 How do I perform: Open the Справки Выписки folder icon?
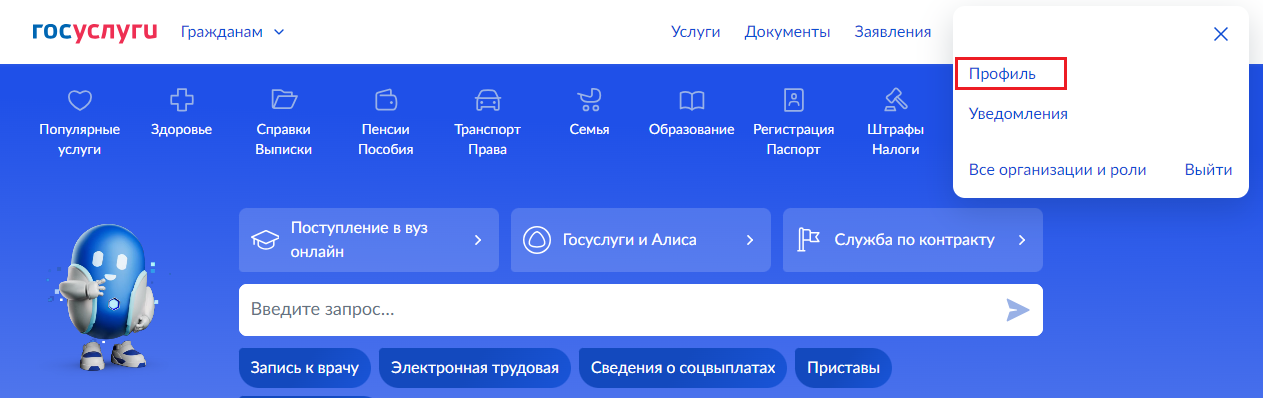pos(284,100)
